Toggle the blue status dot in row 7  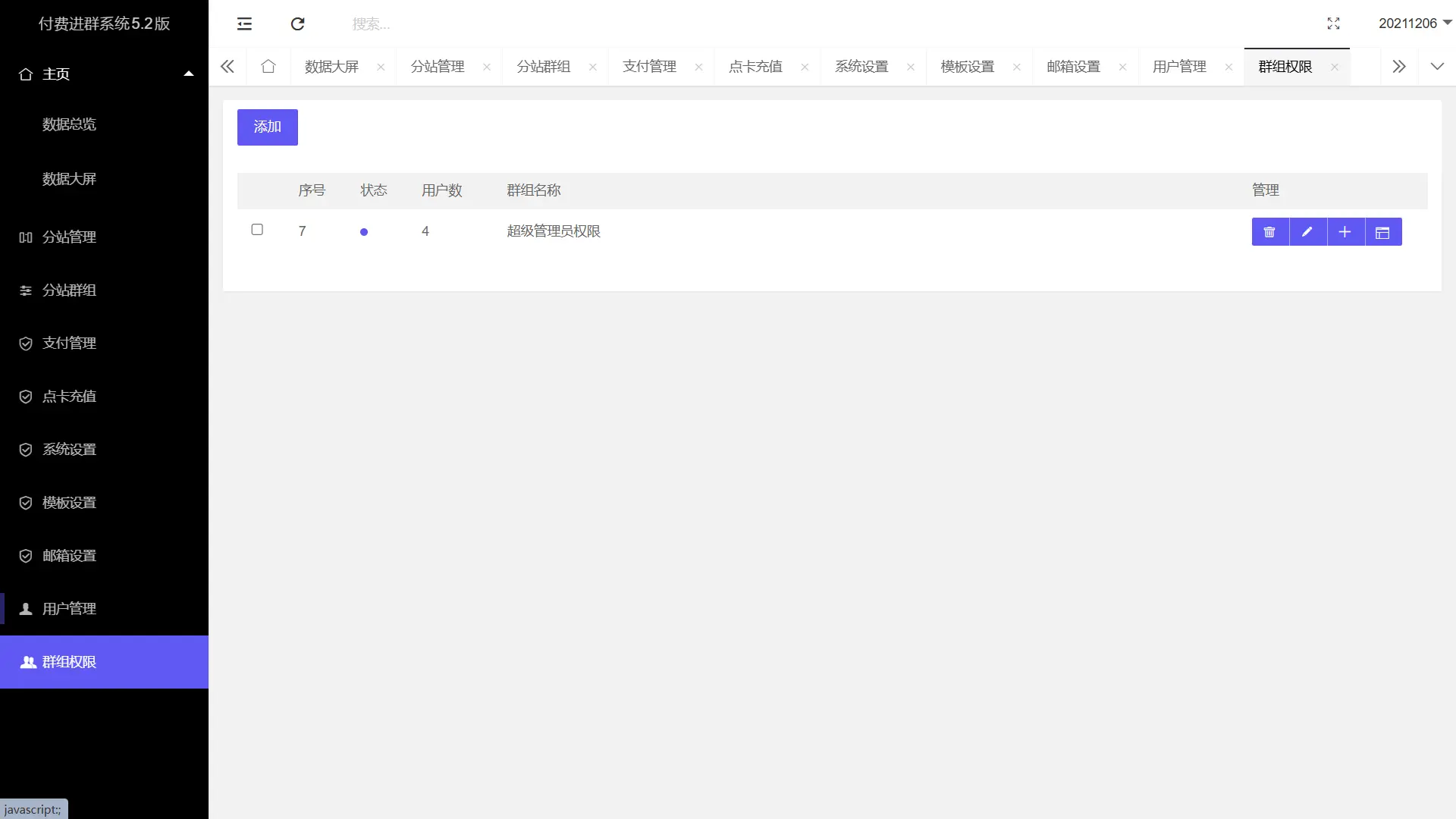(x=364, y=232)
